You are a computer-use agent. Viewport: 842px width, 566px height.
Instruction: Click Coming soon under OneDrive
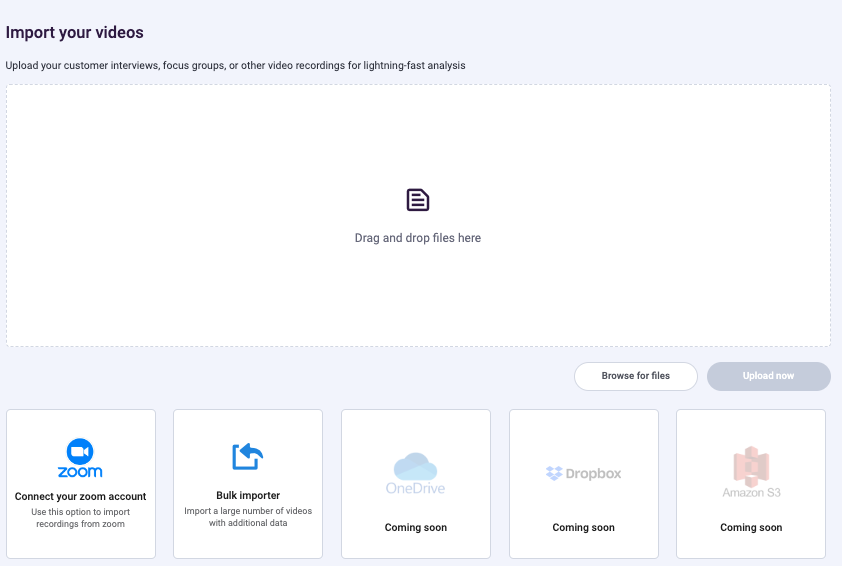point(416,527)
